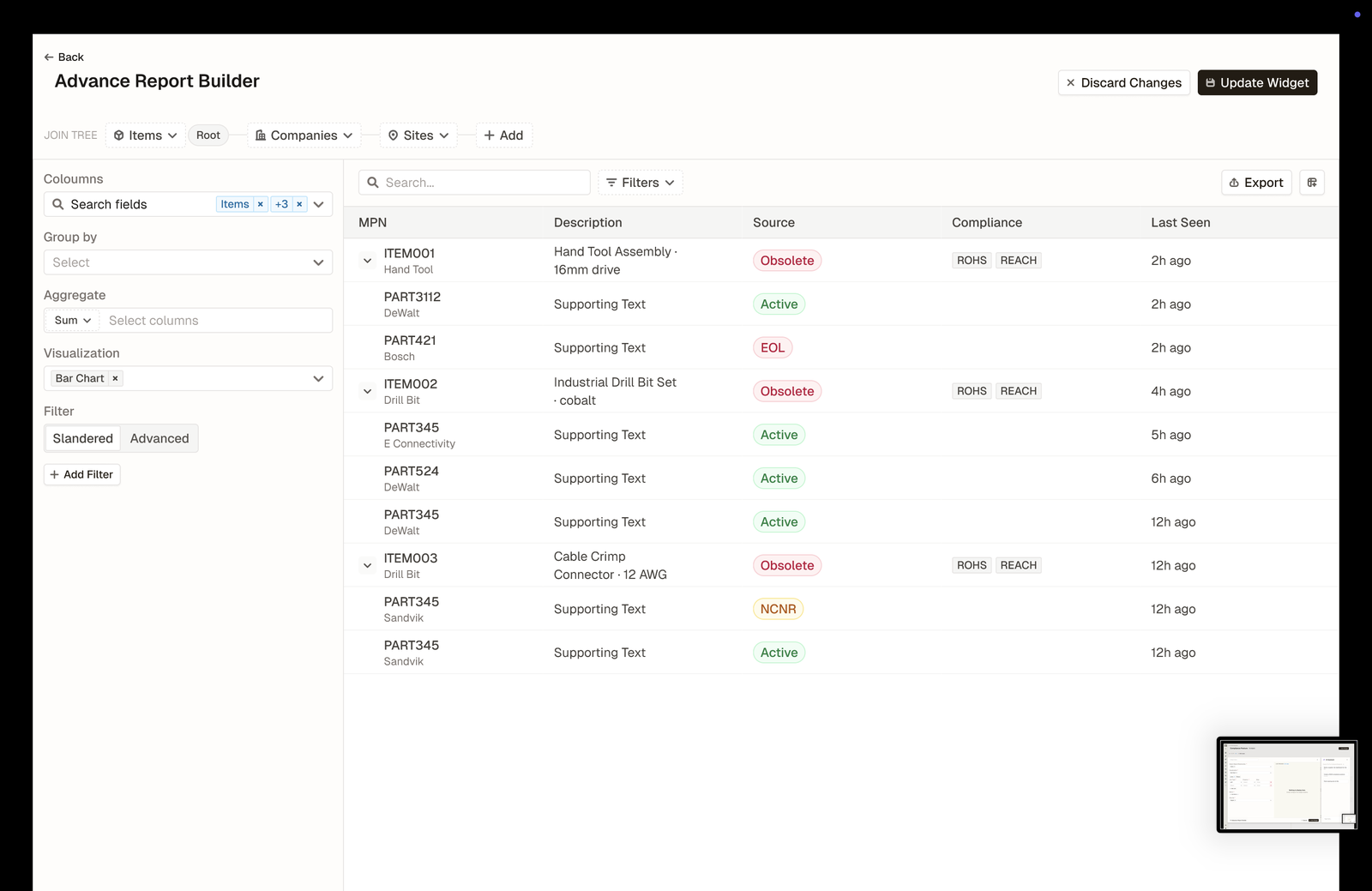This screenshot has height=891, width=1372.
Task: Expand the Visualization dropdown chevron
Action: pos(319,378)
